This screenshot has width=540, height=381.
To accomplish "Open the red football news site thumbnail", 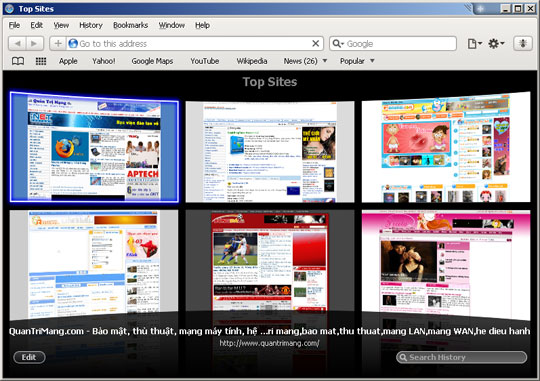I will point(270,262).
